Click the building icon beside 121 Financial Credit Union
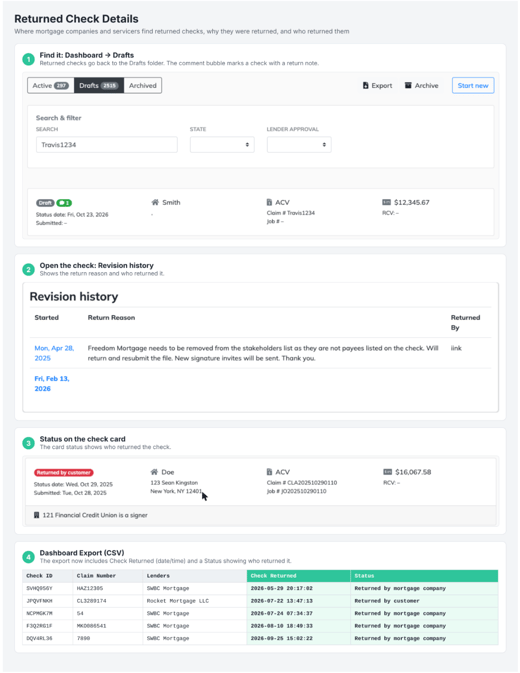 pyautogui.click(x=36, y=515)
